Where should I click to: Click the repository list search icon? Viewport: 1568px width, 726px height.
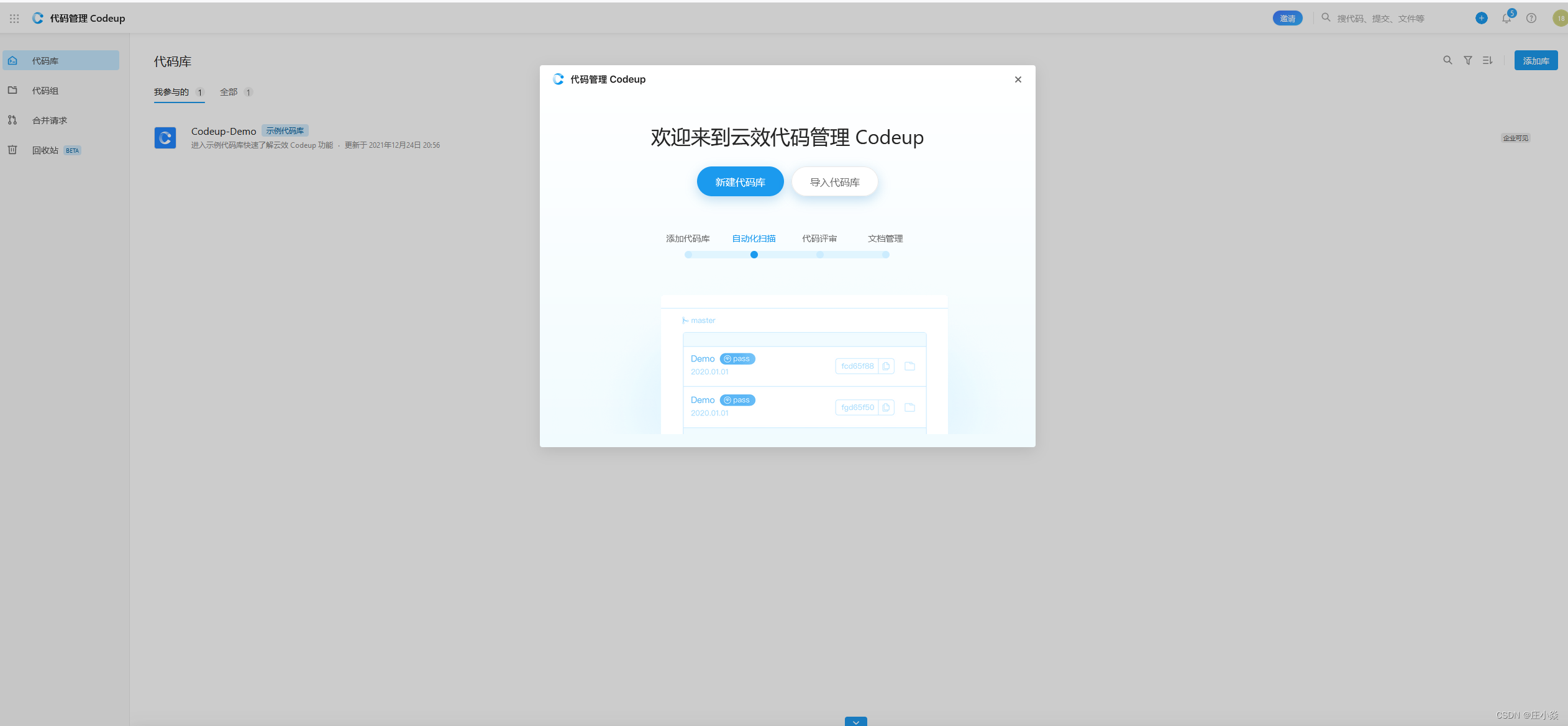(x=1447, y=60)
